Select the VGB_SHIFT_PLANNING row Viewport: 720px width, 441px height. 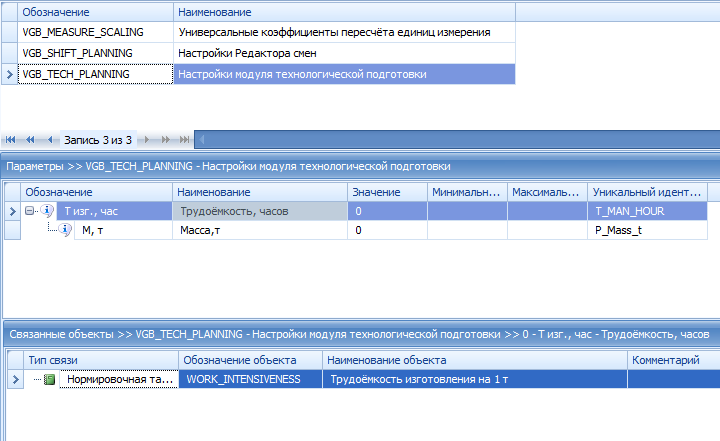(x=90, y=53)
